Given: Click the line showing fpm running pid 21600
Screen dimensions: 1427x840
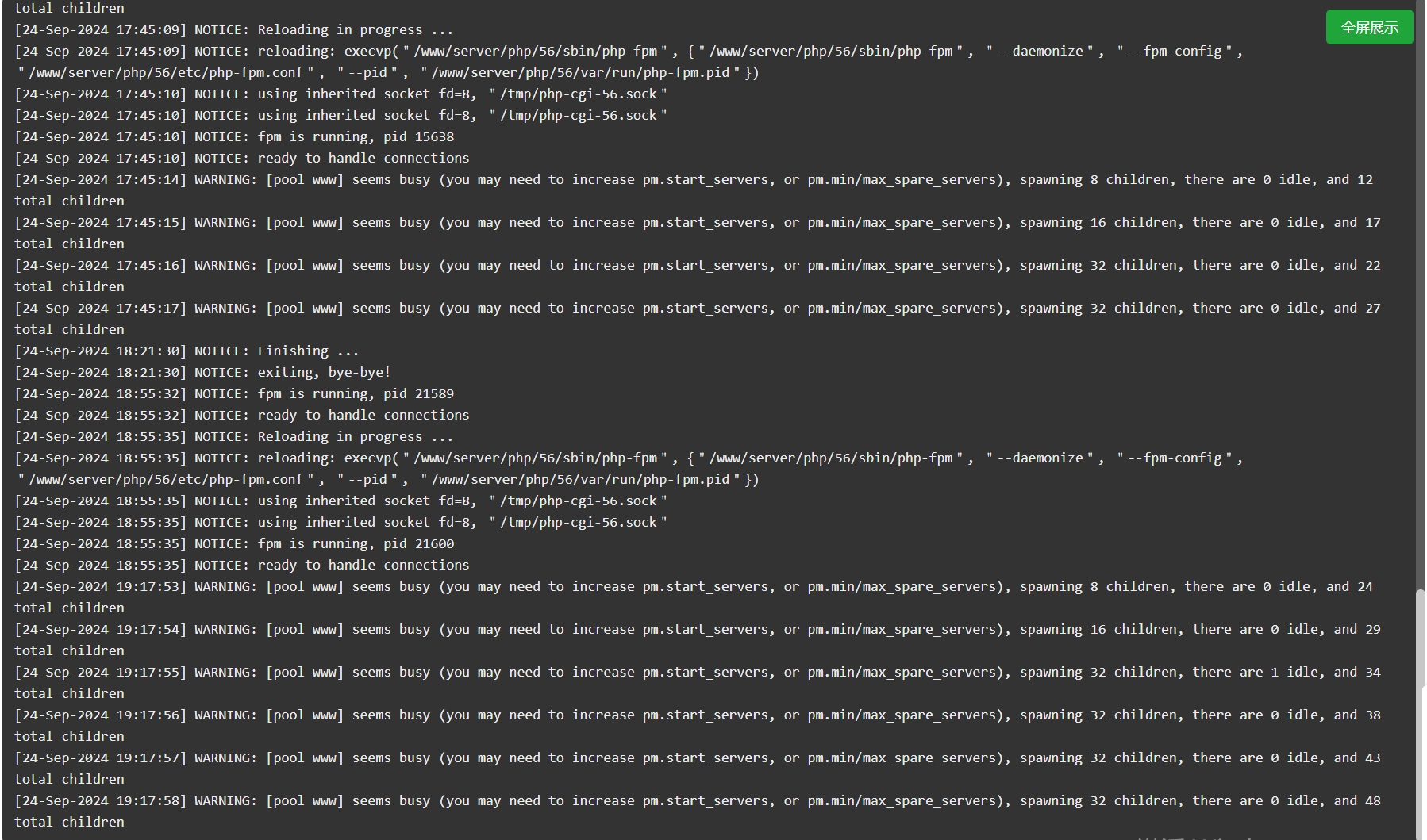Looking at the screenshot, I should [x=234, y=543].
